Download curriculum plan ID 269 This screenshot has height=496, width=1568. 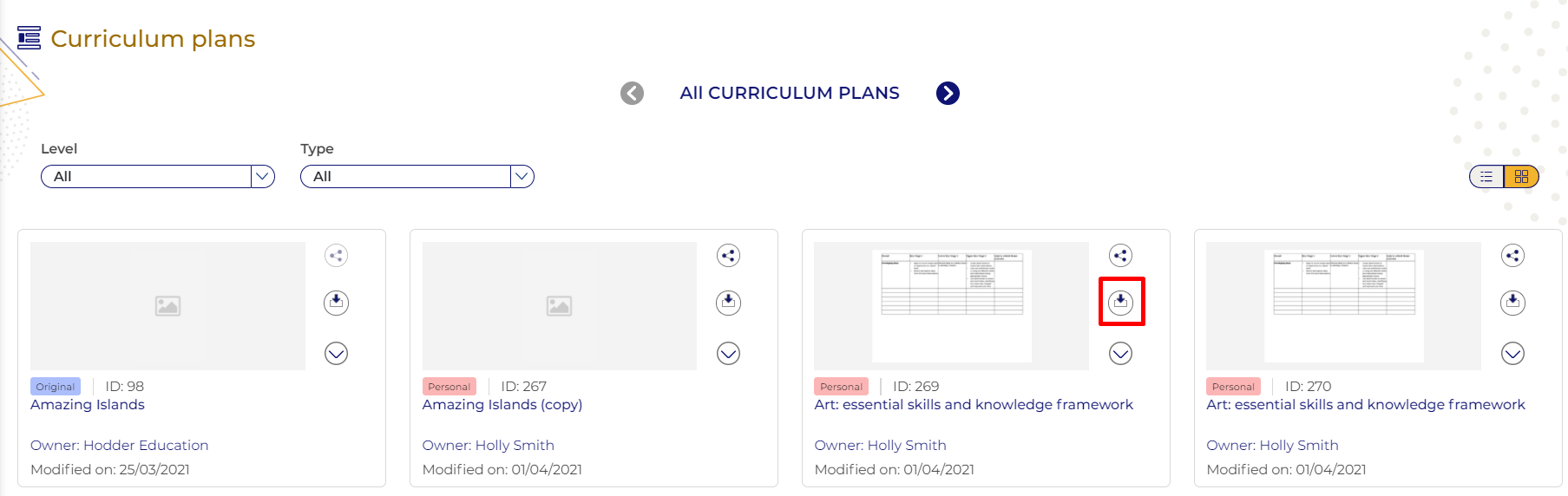(x=1120, y=302)
